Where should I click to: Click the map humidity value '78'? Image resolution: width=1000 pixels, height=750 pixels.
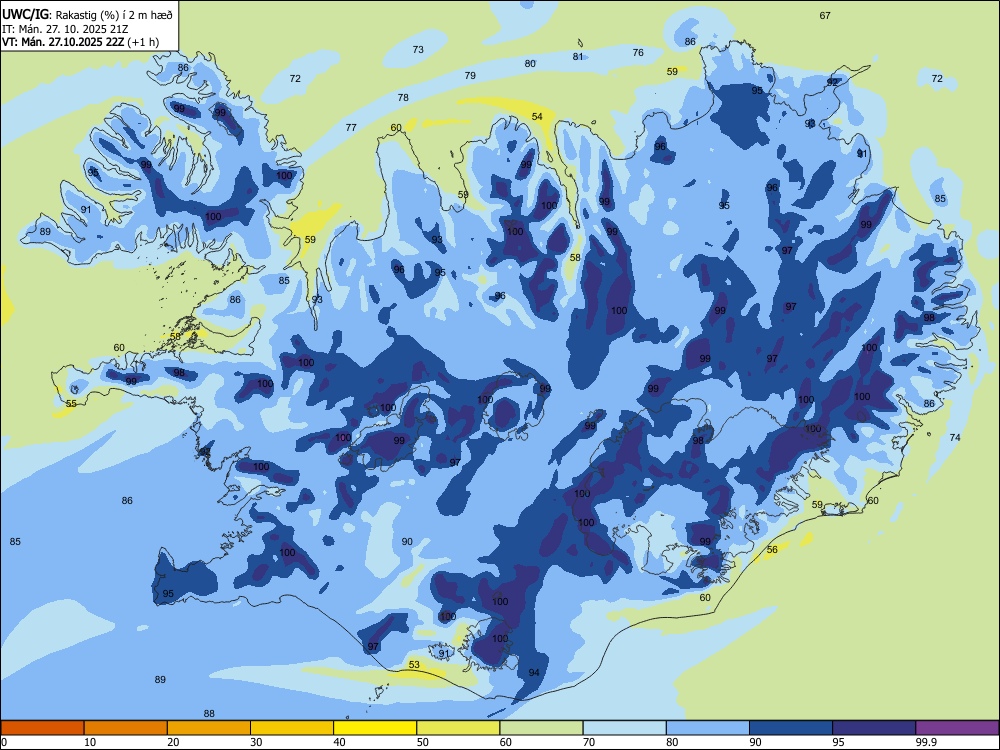[403, 98]
